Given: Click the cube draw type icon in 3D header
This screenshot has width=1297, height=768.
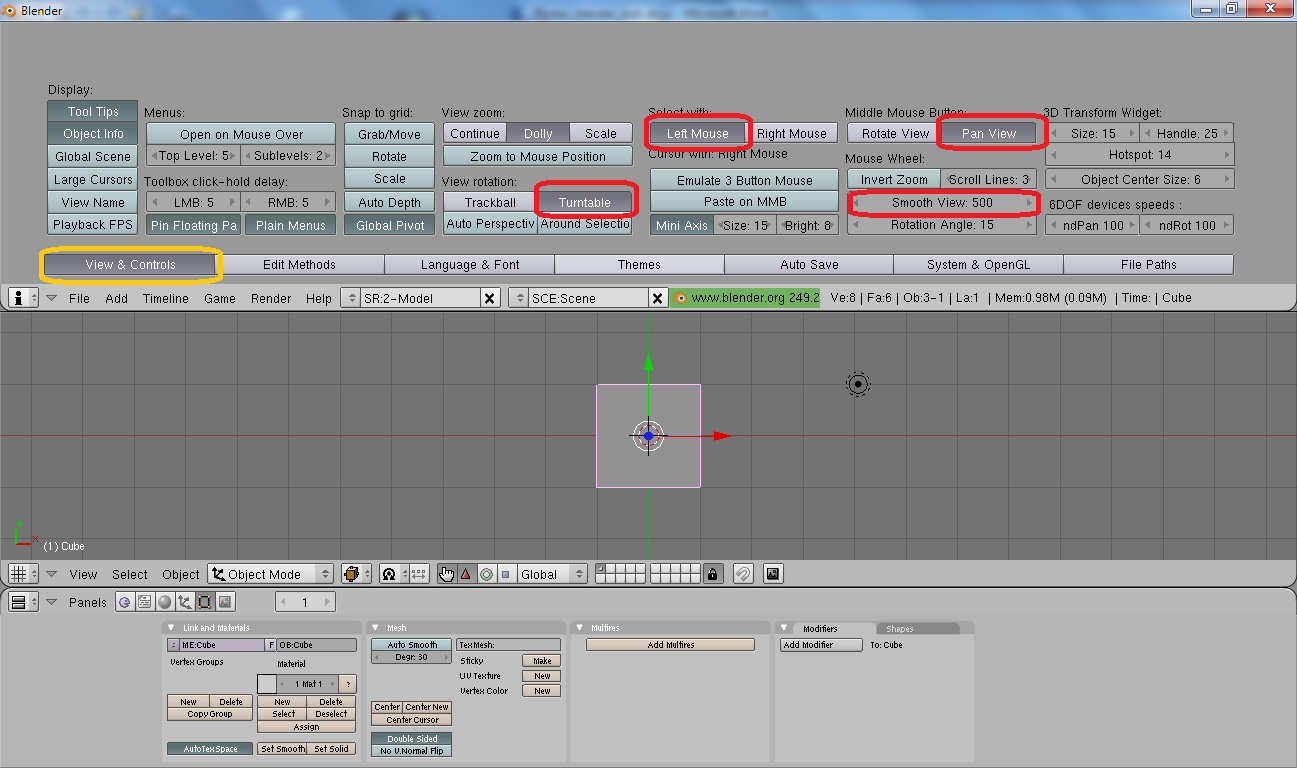Looking at the screenshot, I should (355, 574).
